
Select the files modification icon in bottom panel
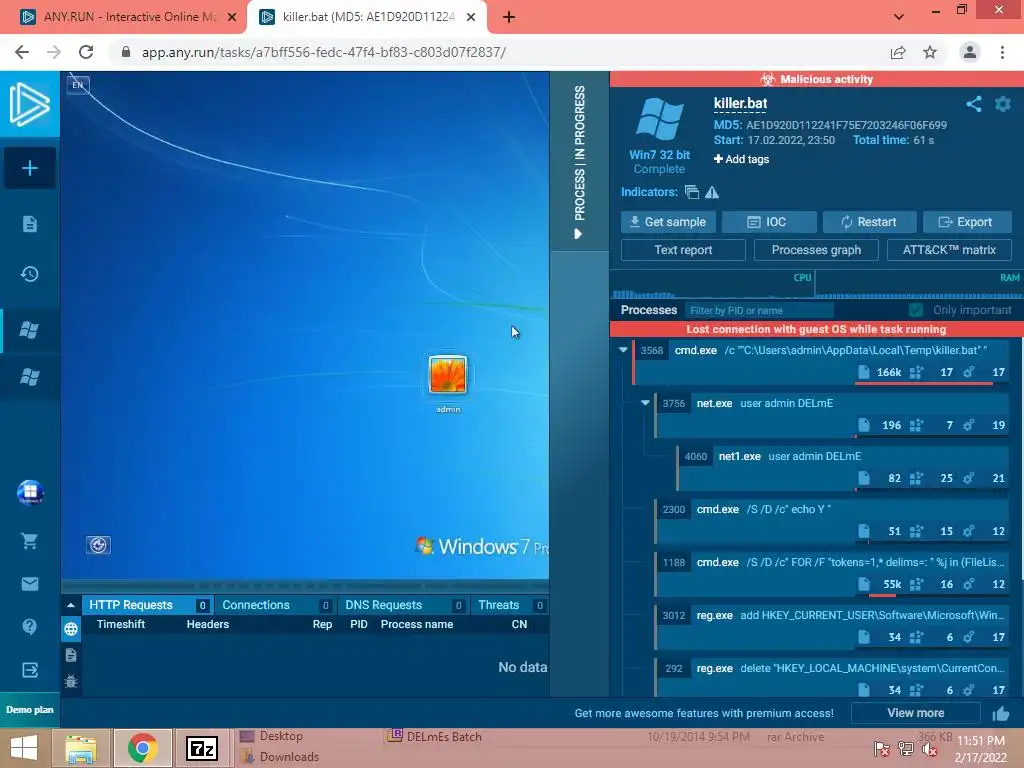pos(71,655)
